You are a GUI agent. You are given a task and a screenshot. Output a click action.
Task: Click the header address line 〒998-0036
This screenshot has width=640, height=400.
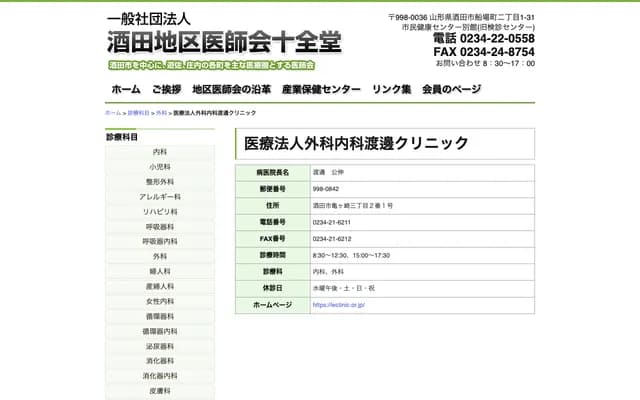pos(461,17)
